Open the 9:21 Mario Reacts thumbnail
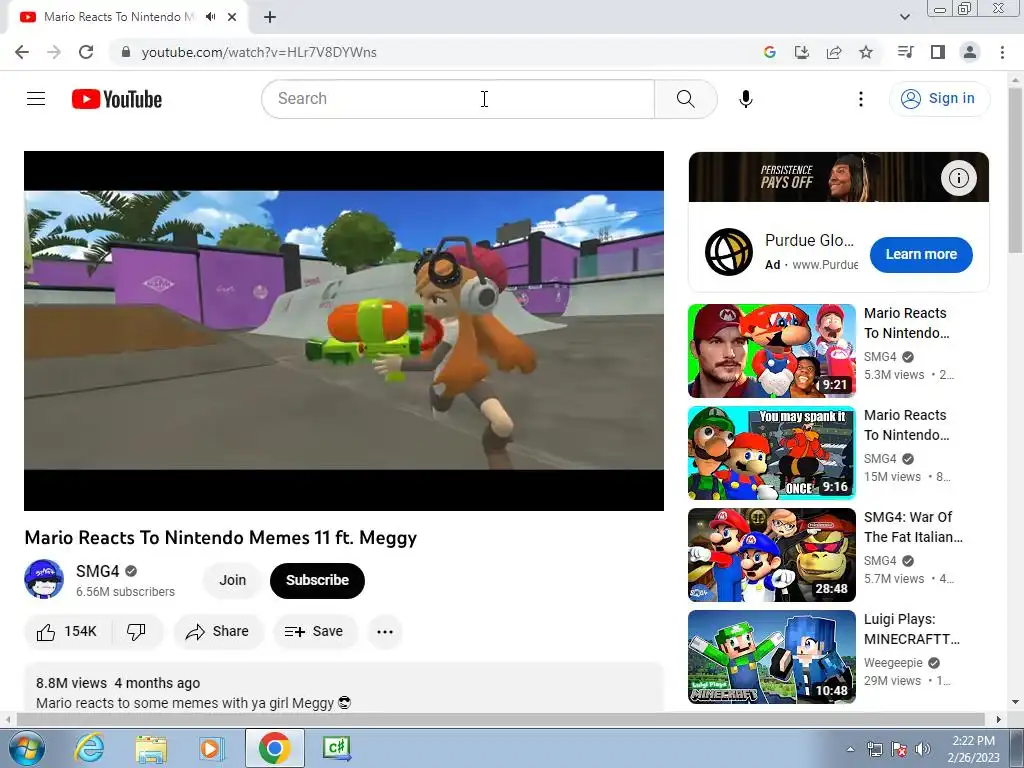The height and width of the screenshot is (768, 1024). 771,351
